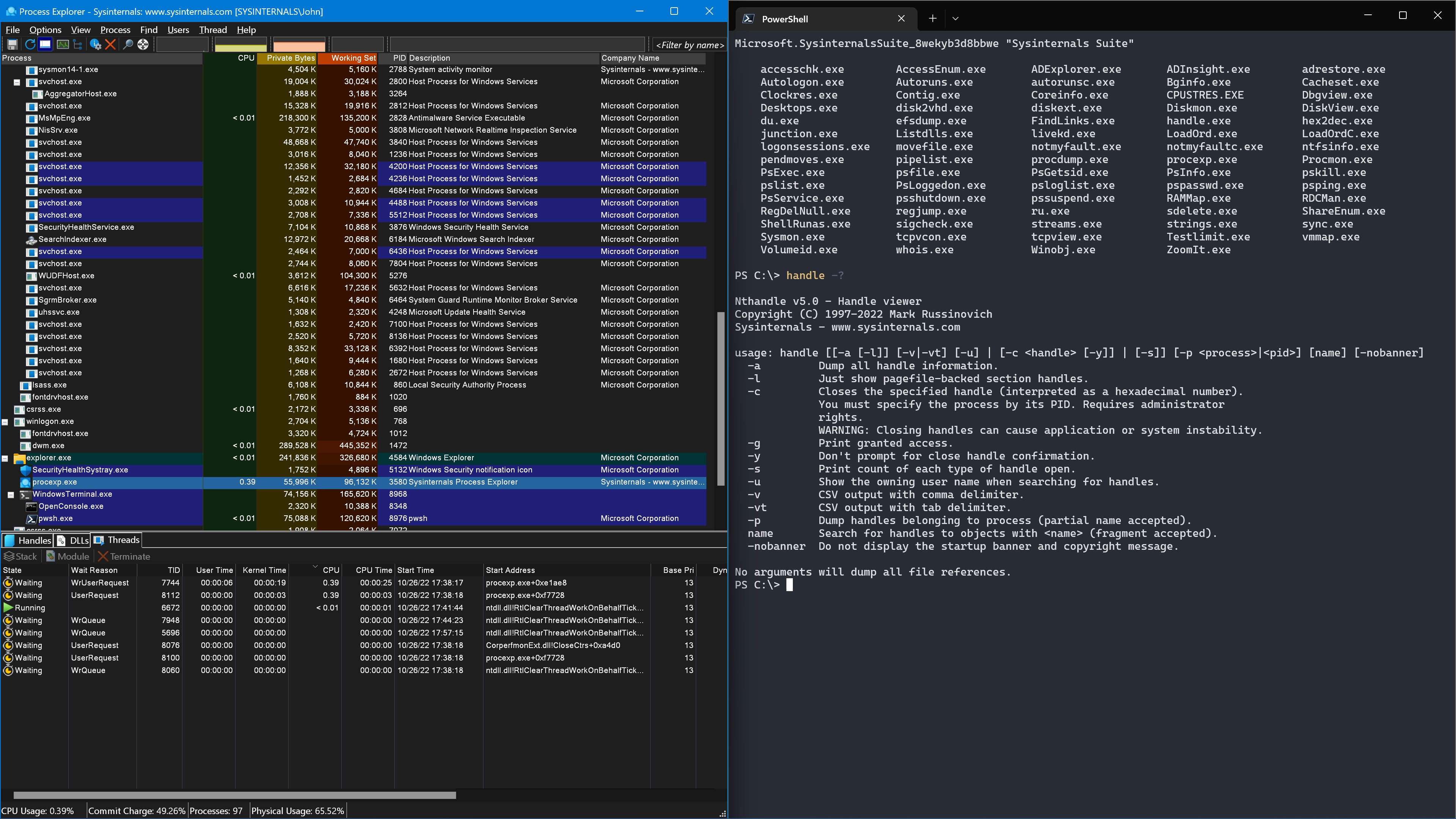Image resolution: width=1456 pixels, height=819 pixels.
Task: Collapse the explorer.exe process tree node
Action: tap(5, 458)
